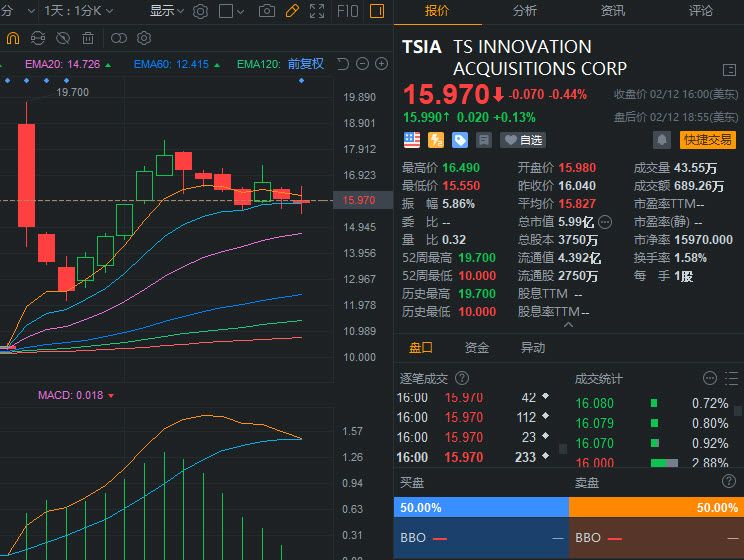Zoom out chart with minus icon
This screenshot has width=744, height=560.
click(362, 64)
